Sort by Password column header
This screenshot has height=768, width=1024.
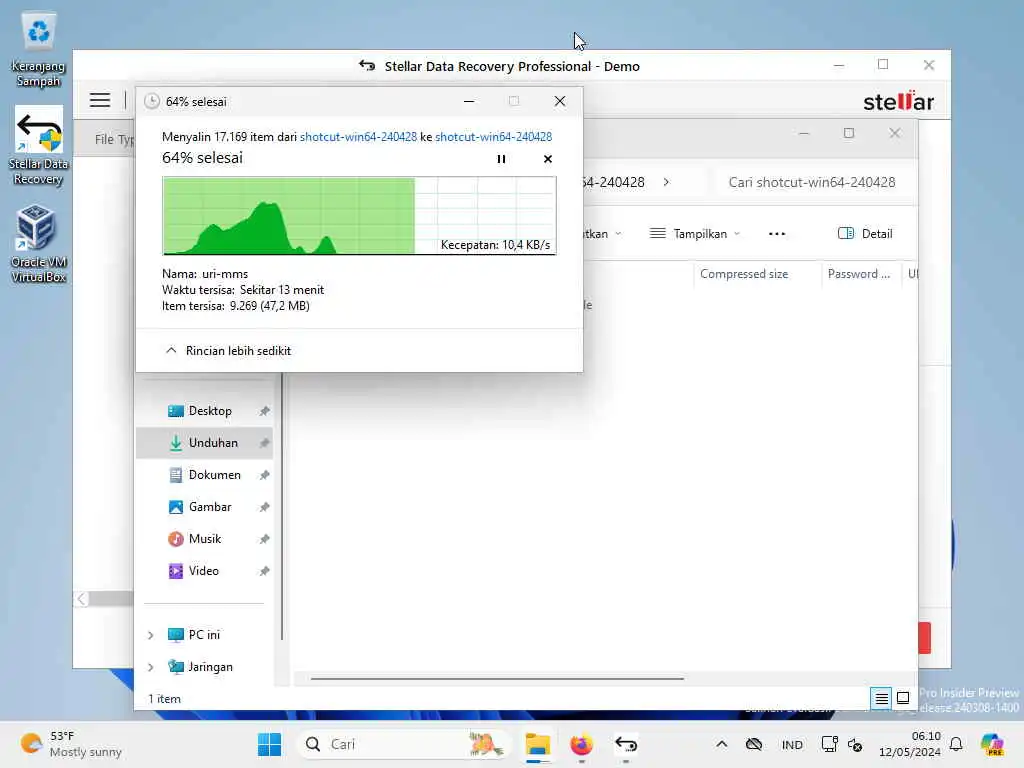[x=859, y=274]
